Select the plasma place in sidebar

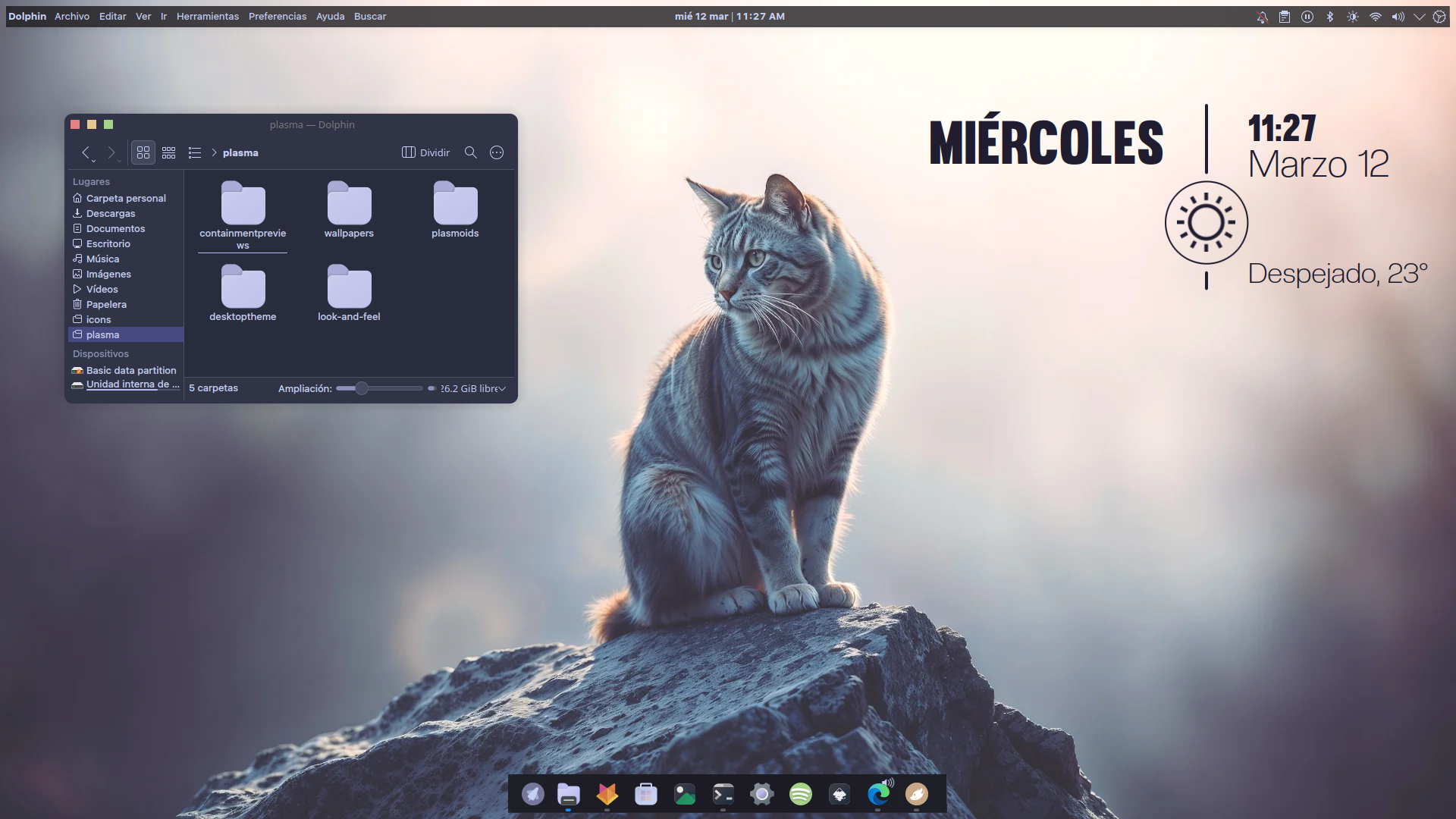pyautogui.click(x=126, y=334)
